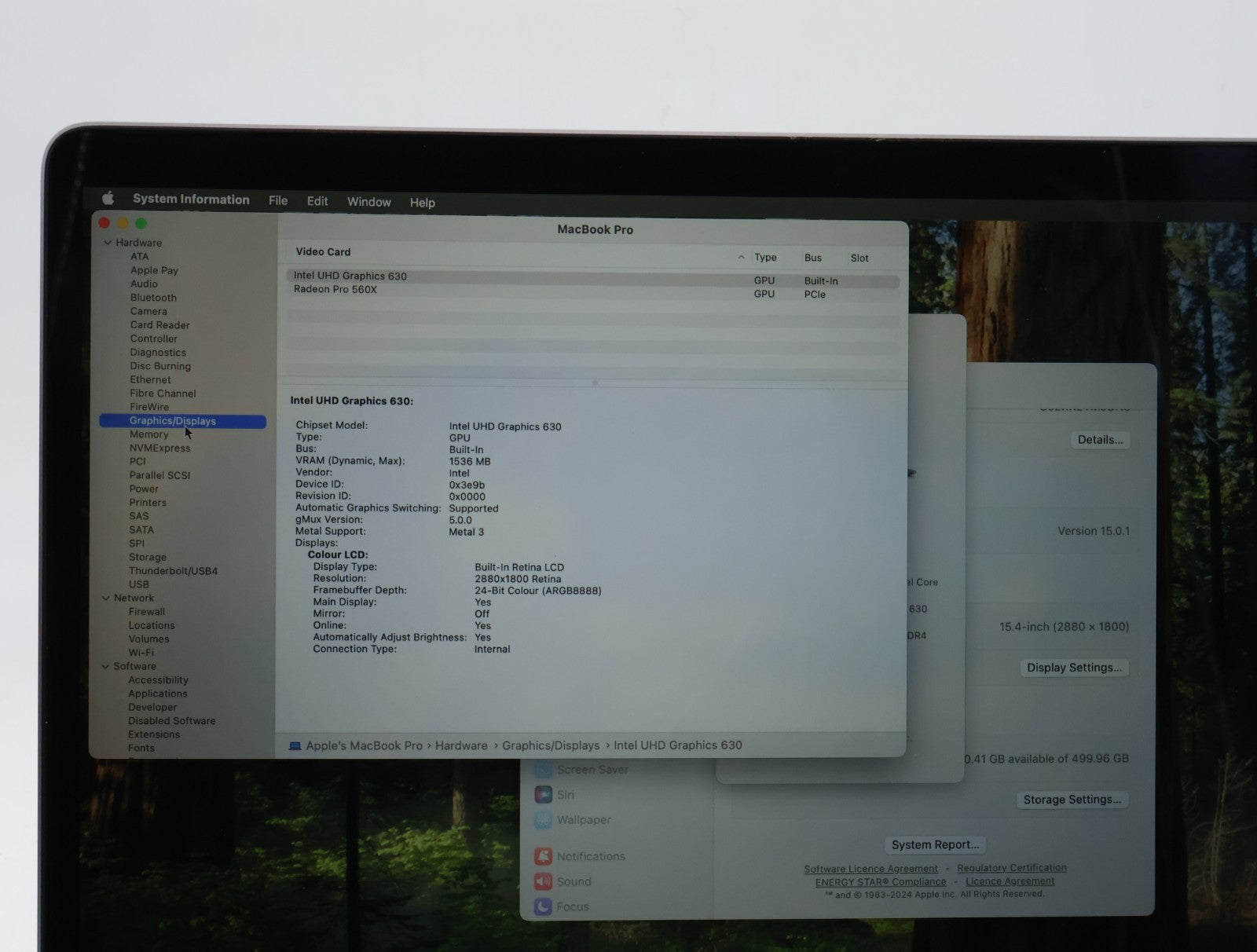Click the Siri icon in sidebar
This screenshot has width=1257, height=952.
click(x=543, y=795)
